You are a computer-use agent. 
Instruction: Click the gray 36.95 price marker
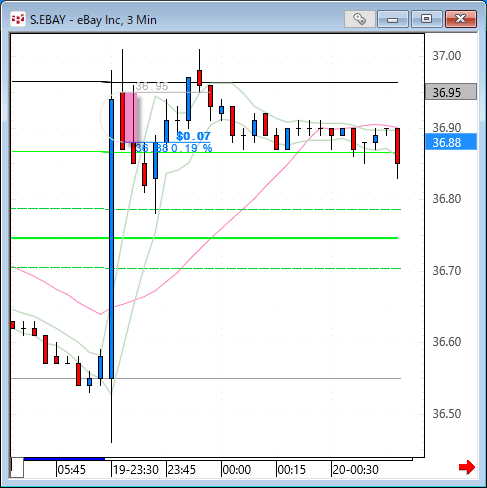pos(451,92)
